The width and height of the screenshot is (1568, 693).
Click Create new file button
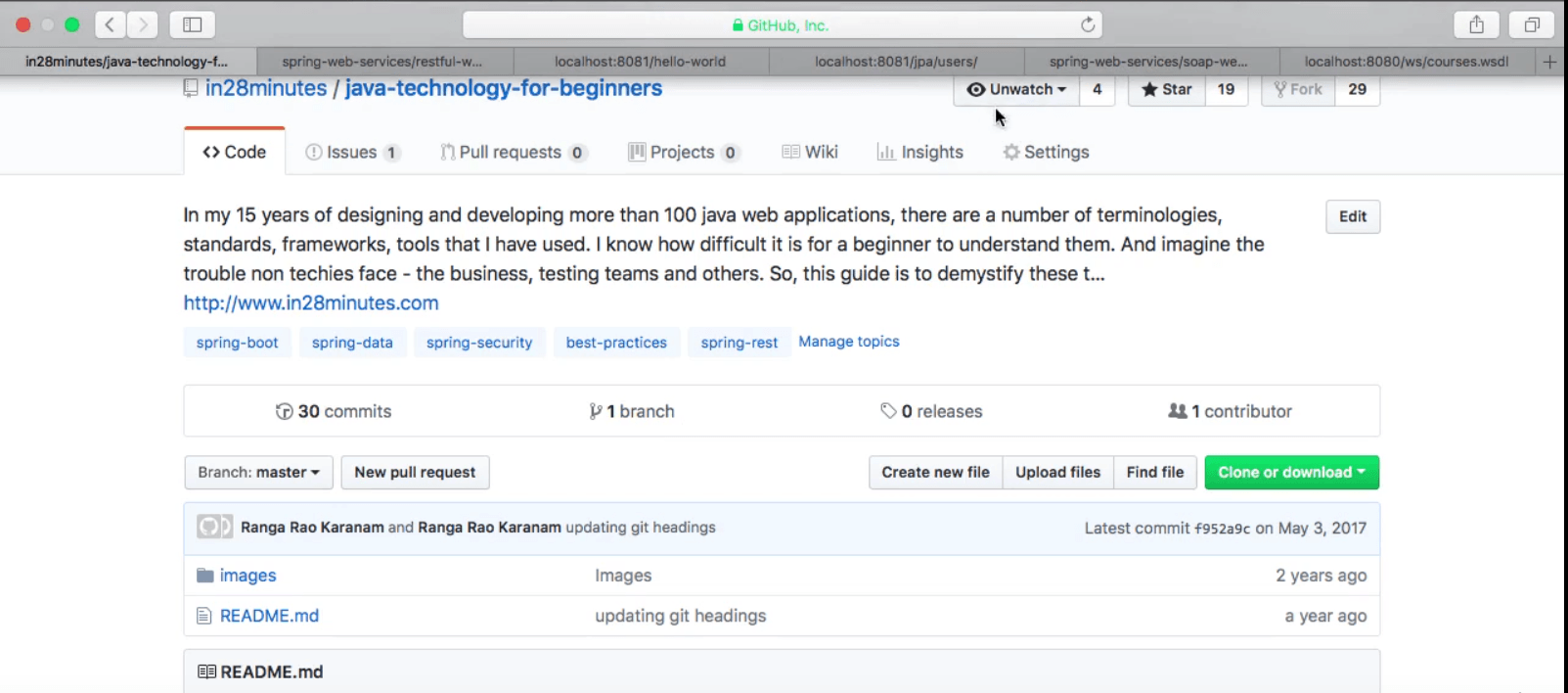tap(935, 473)
